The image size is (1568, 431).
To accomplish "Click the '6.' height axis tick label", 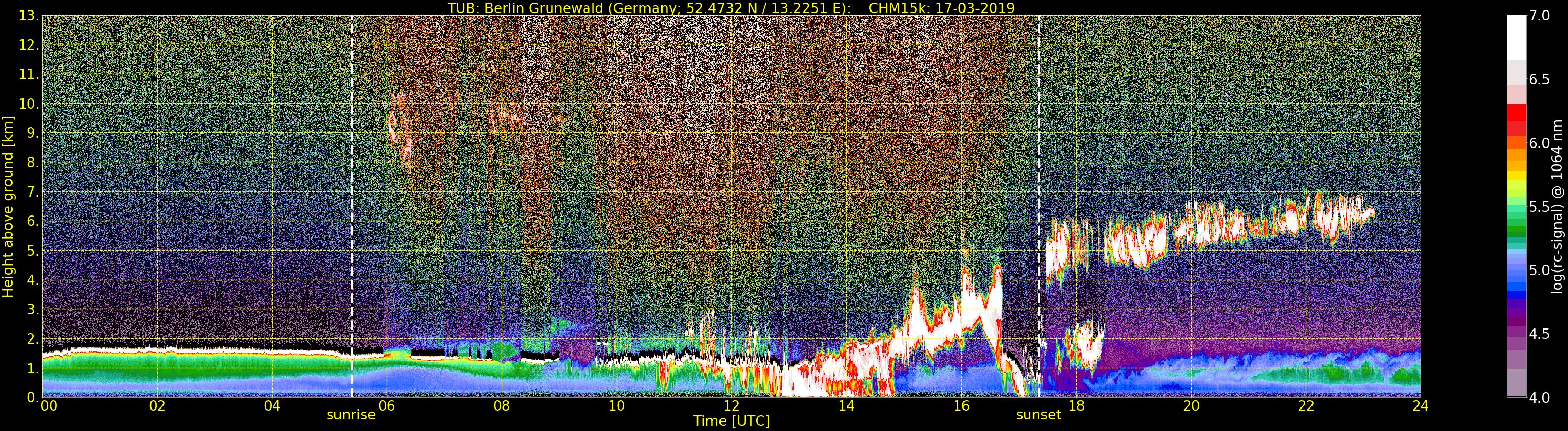I will (x=32, y=221).
